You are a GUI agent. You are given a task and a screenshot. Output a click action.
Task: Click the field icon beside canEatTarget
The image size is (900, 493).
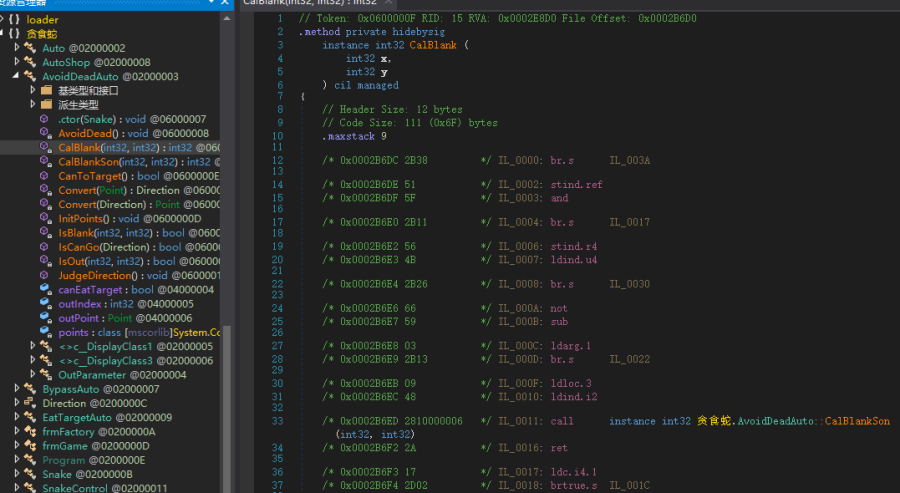click(x=46, y=289)
